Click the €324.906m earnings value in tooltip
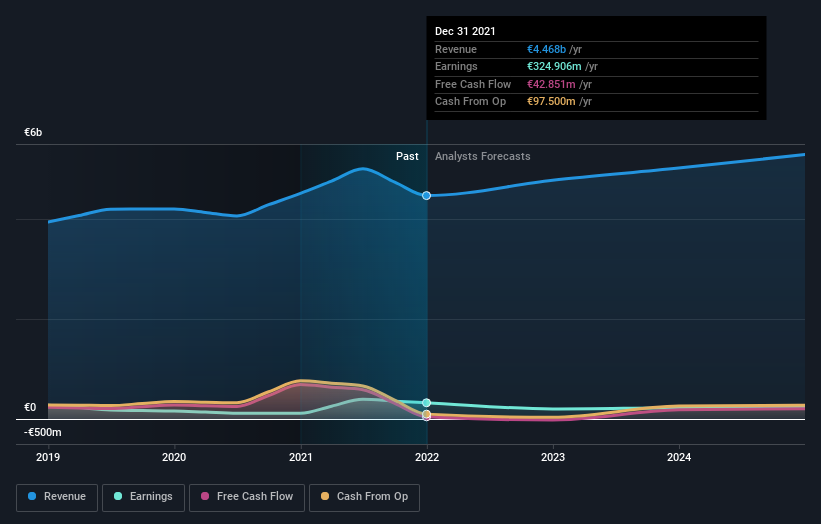The height and width of the screenshot is (524, 821). pyautogui.click(x=554, y=66)
